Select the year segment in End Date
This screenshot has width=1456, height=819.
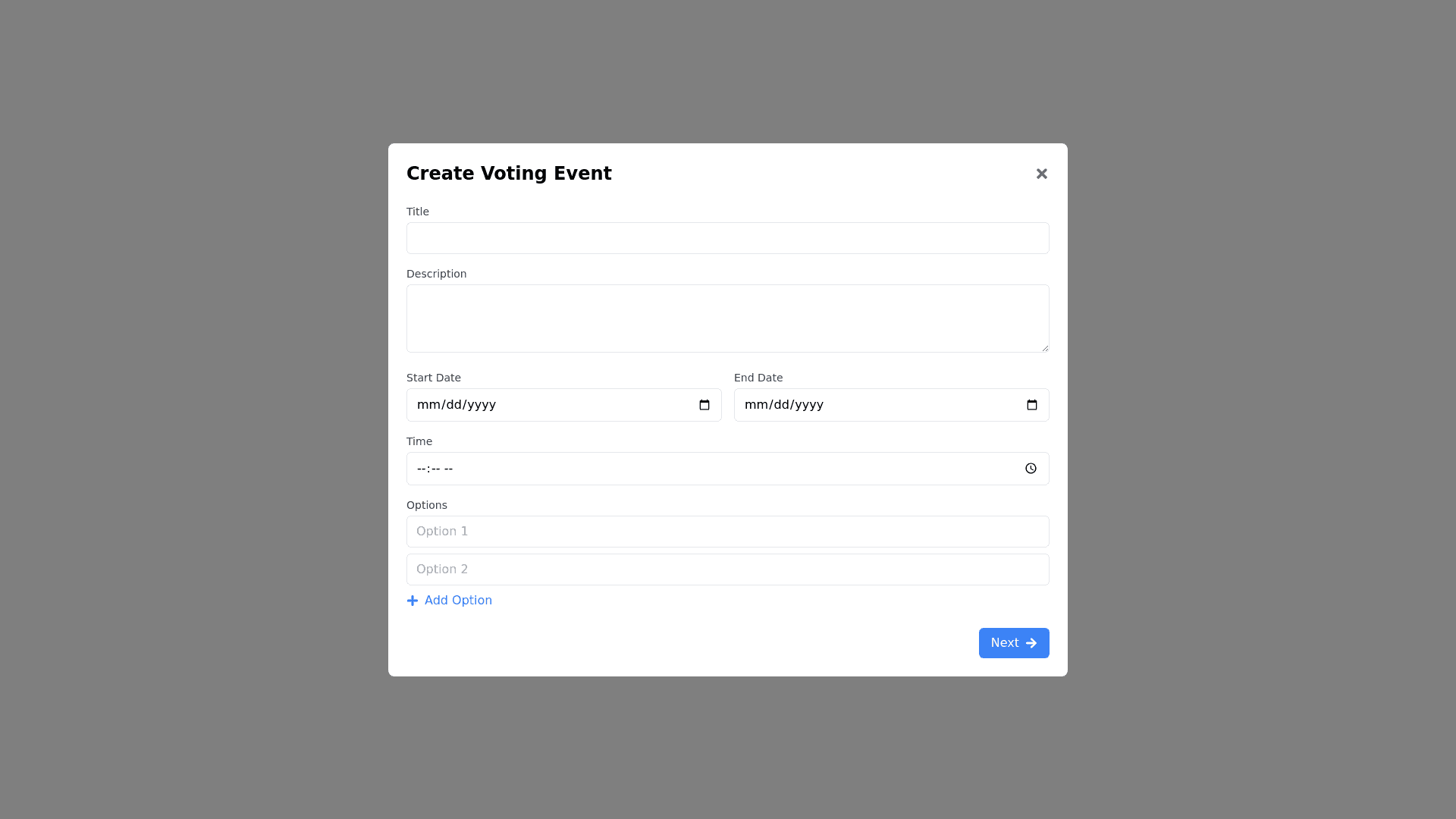tap(809, 405)
